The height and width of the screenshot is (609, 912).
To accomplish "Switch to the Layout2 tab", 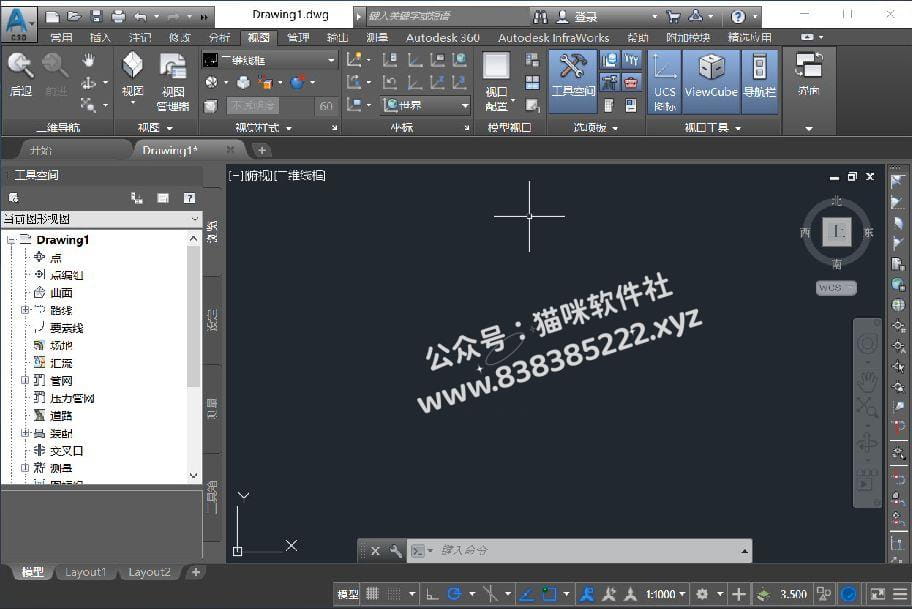I will tap(149, 572).
